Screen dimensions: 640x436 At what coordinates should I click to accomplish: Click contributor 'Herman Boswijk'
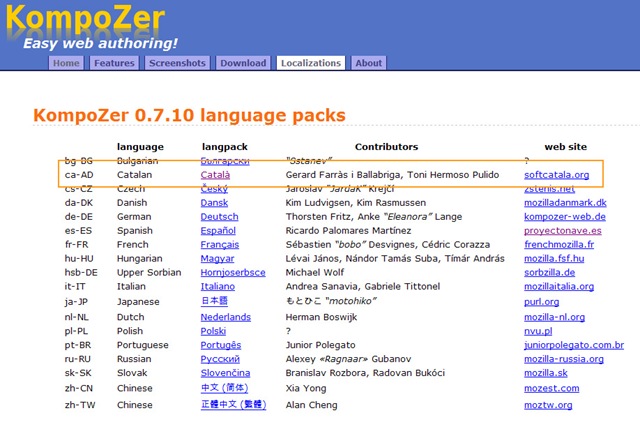point(321,317)
